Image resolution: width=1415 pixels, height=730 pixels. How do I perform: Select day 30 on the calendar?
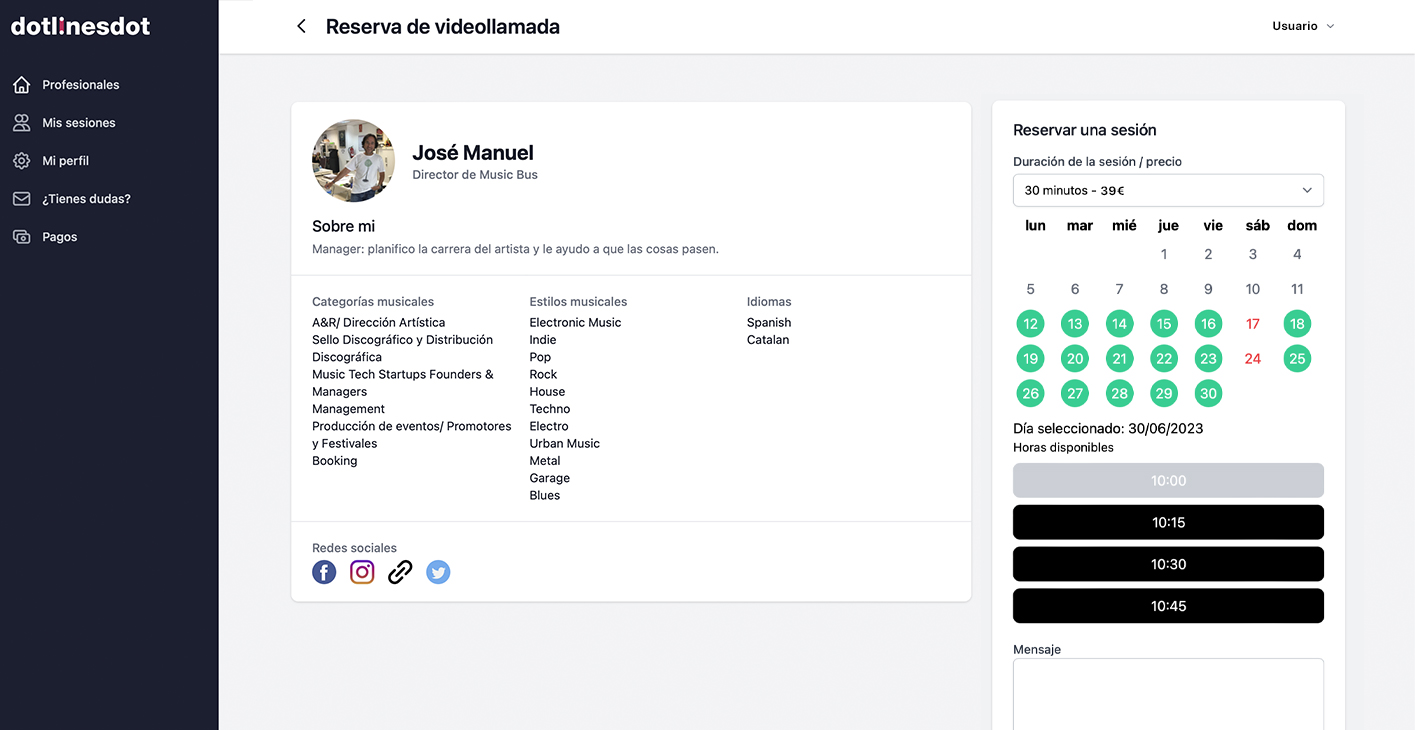pyautogui.click(x=1208, y=393)
